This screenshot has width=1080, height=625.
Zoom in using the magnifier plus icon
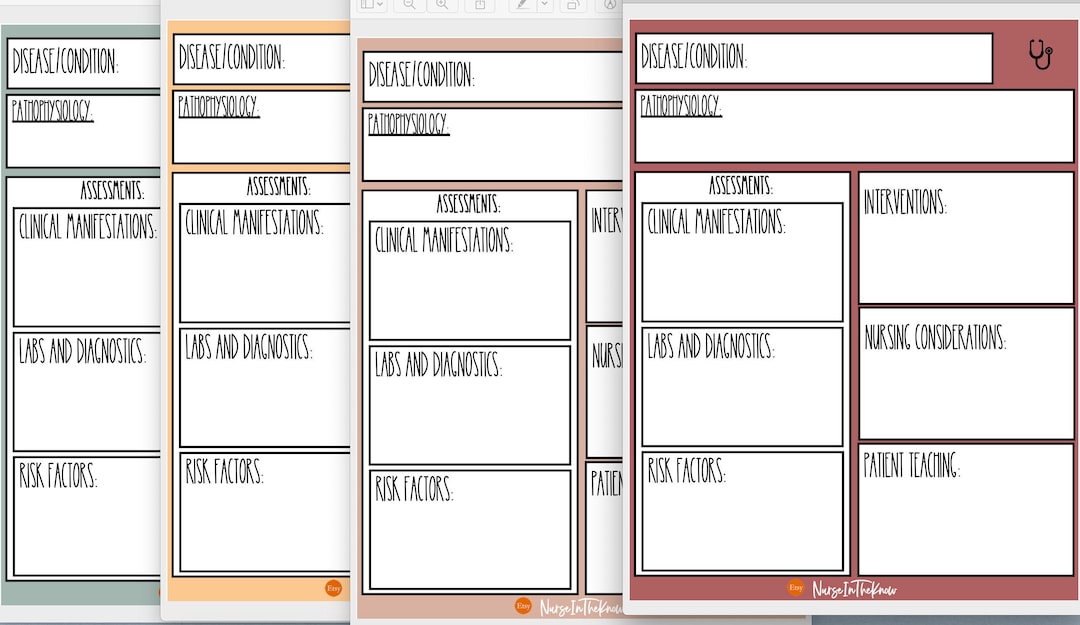pyautogui.click(x=442, y=5)
